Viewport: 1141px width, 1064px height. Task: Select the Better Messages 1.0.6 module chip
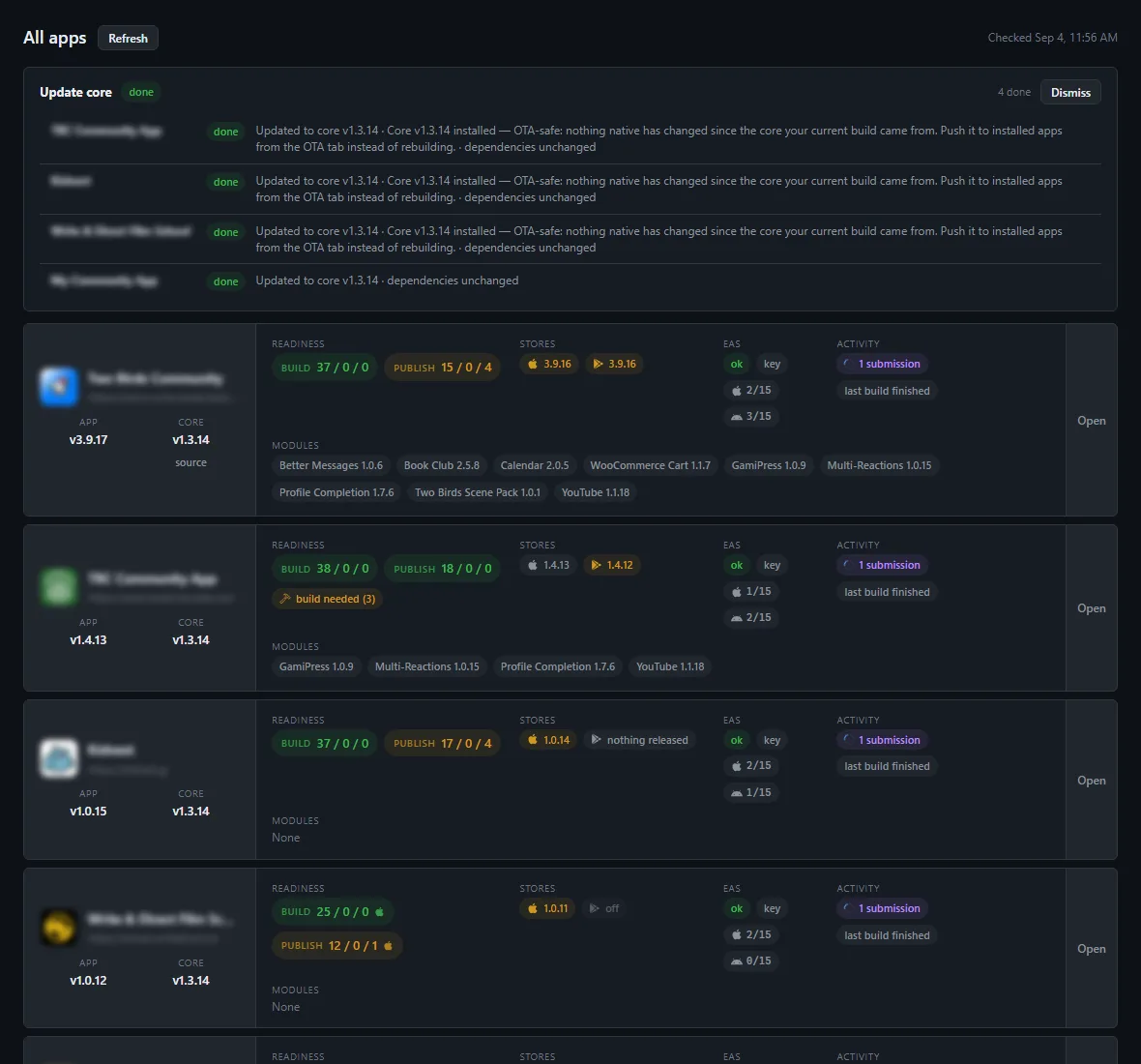click(x=331, y=465)
